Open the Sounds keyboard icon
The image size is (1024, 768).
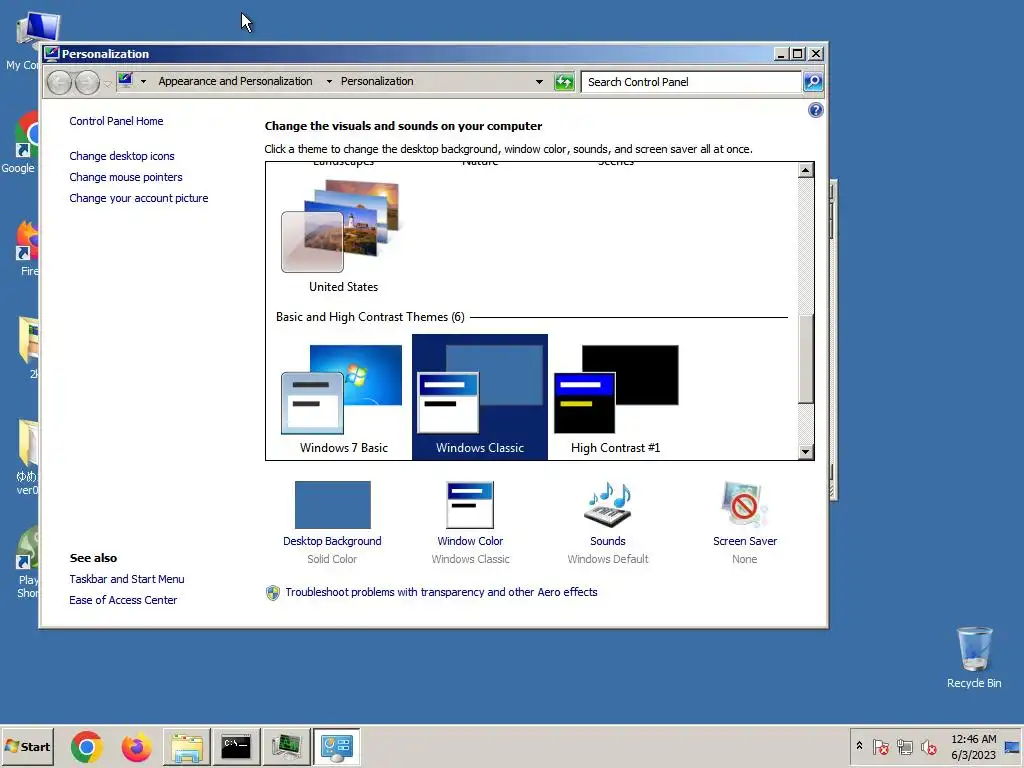coord(608,505)
